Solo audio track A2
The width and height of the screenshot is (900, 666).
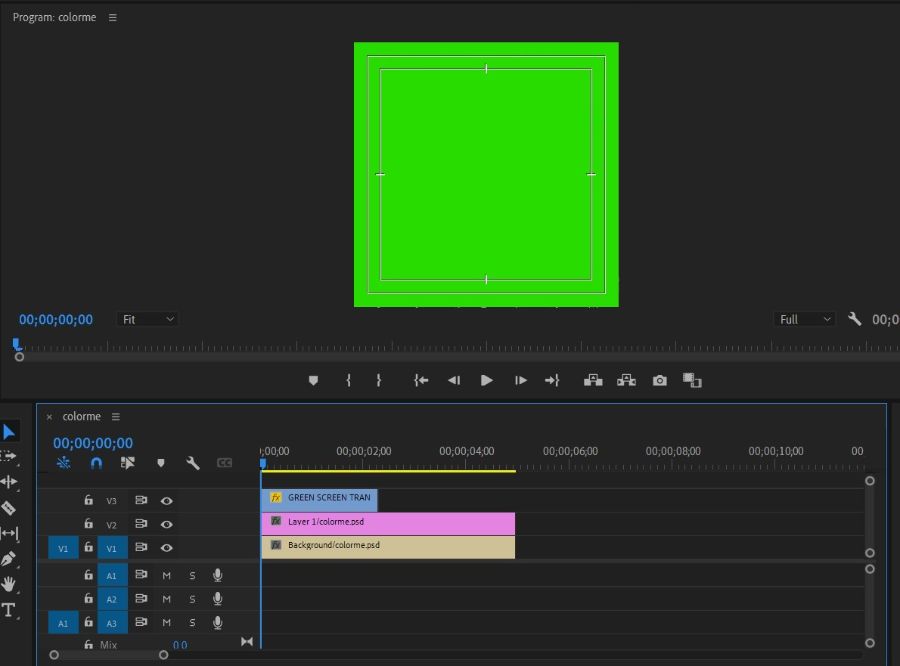[192, 599]
